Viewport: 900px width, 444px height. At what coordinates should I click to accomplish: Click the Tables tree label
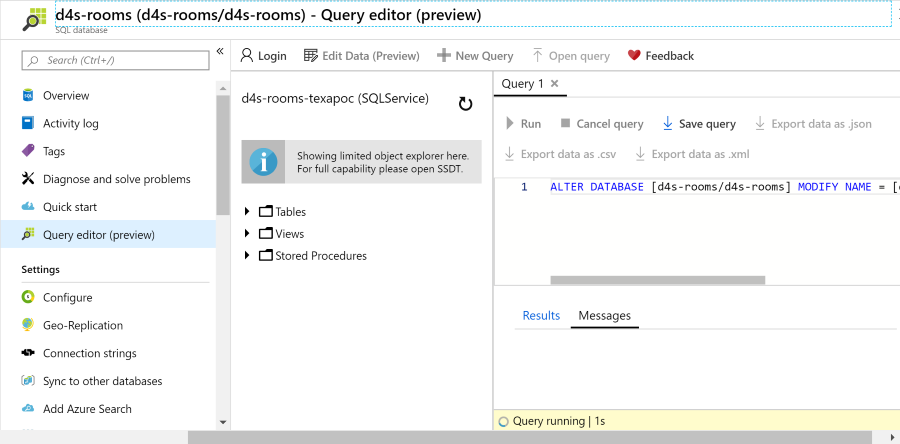(x=290, y=212)
